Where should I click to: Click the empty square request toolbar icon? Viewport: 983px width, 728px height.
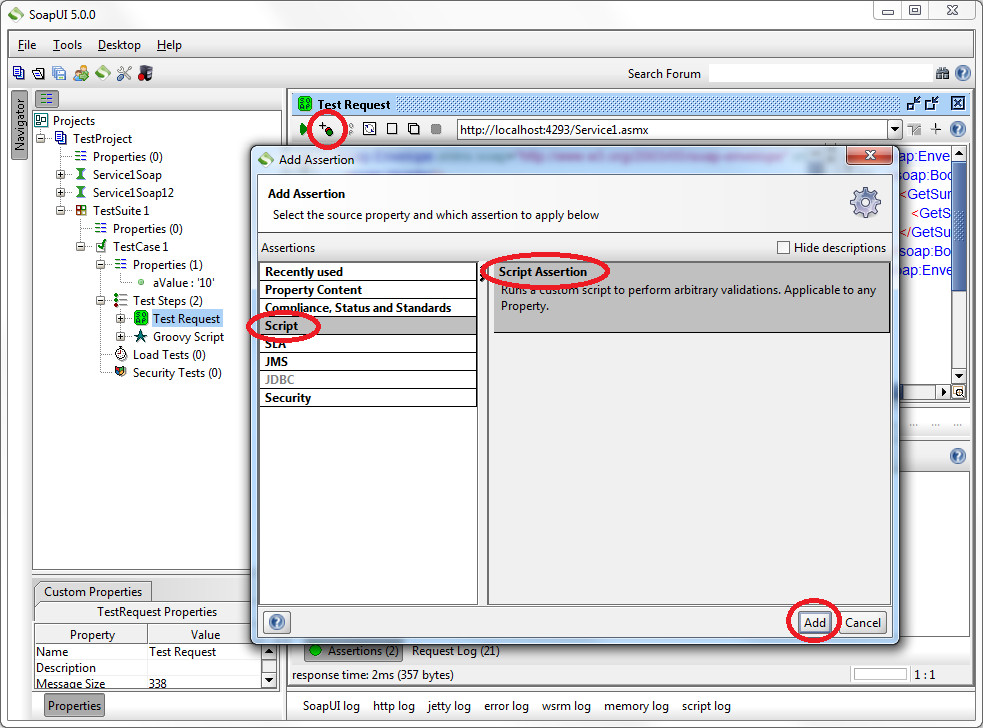click(x=392, y=129)
